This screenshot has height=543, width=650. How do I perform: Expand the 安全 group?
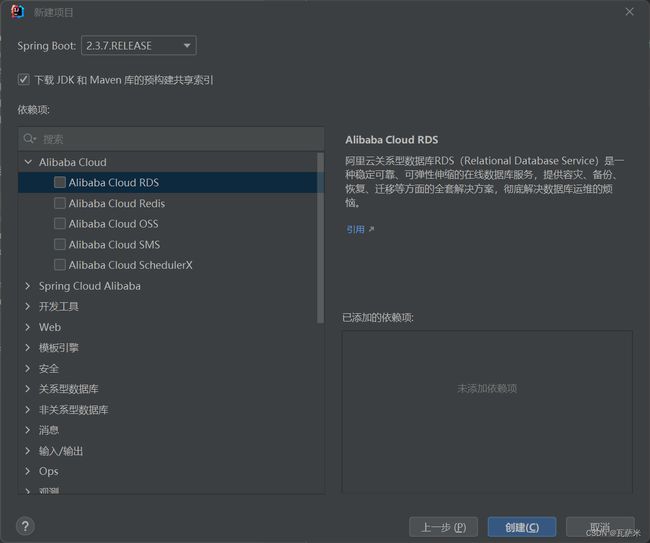28,368
